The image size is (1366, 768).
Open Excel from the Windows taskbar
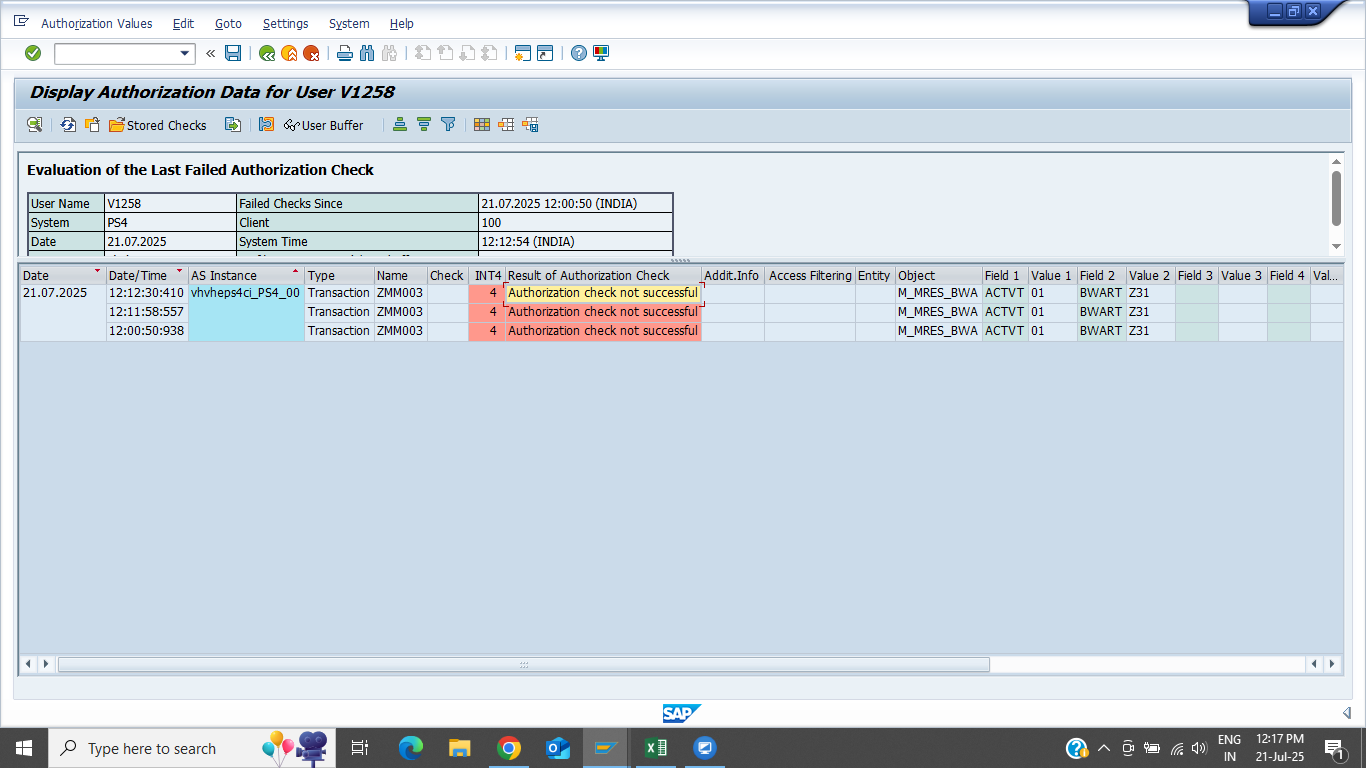[656, 748]
